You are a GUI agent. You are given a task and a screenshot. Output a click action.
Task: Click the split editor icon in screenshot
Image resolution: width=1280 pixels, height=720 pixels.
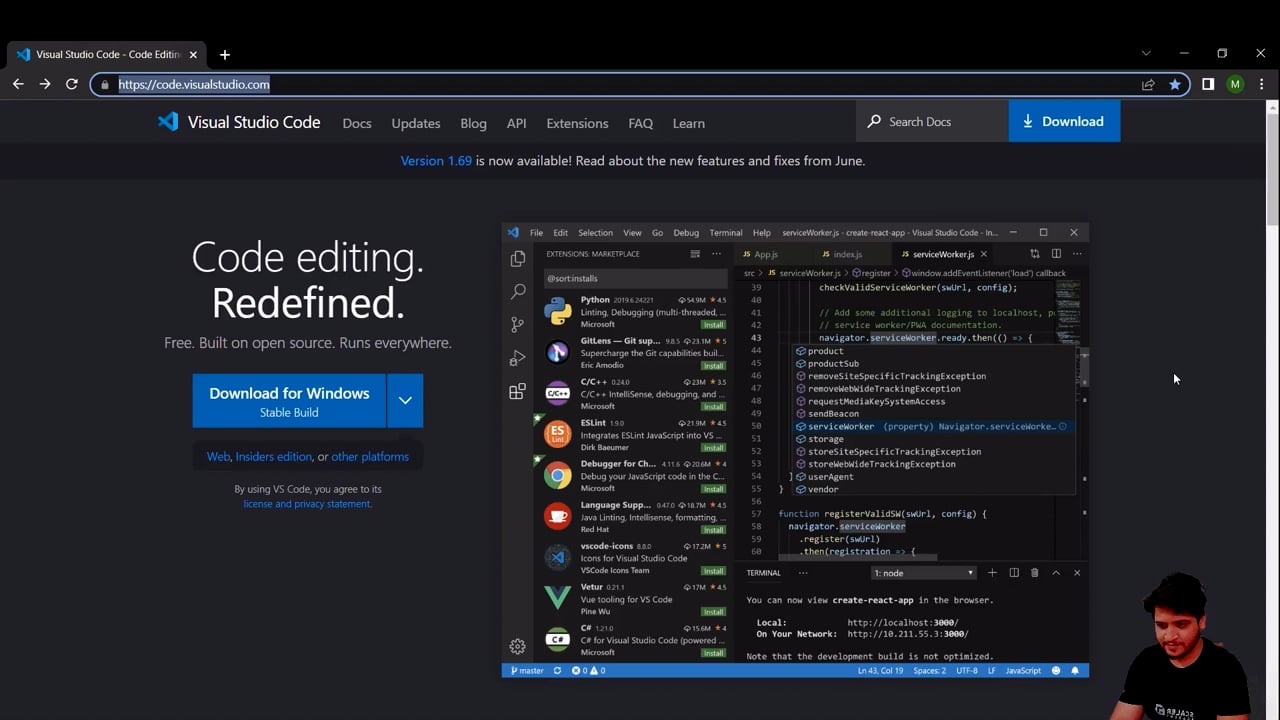(1056, 254)
